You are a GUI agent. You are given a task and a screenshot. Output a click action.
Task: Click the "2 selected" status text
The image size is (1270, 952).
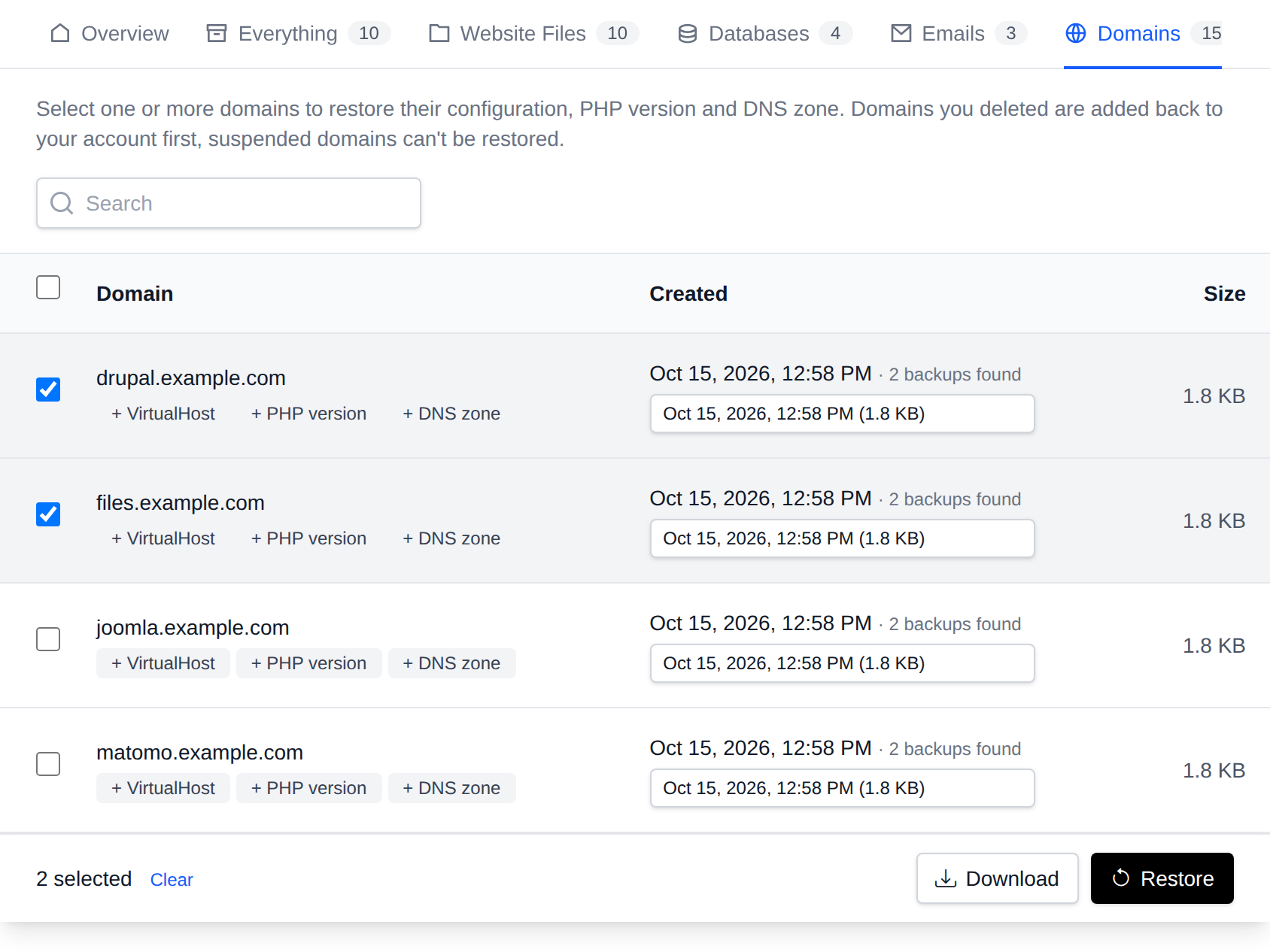pyautogui.click(x=84, y=878)
